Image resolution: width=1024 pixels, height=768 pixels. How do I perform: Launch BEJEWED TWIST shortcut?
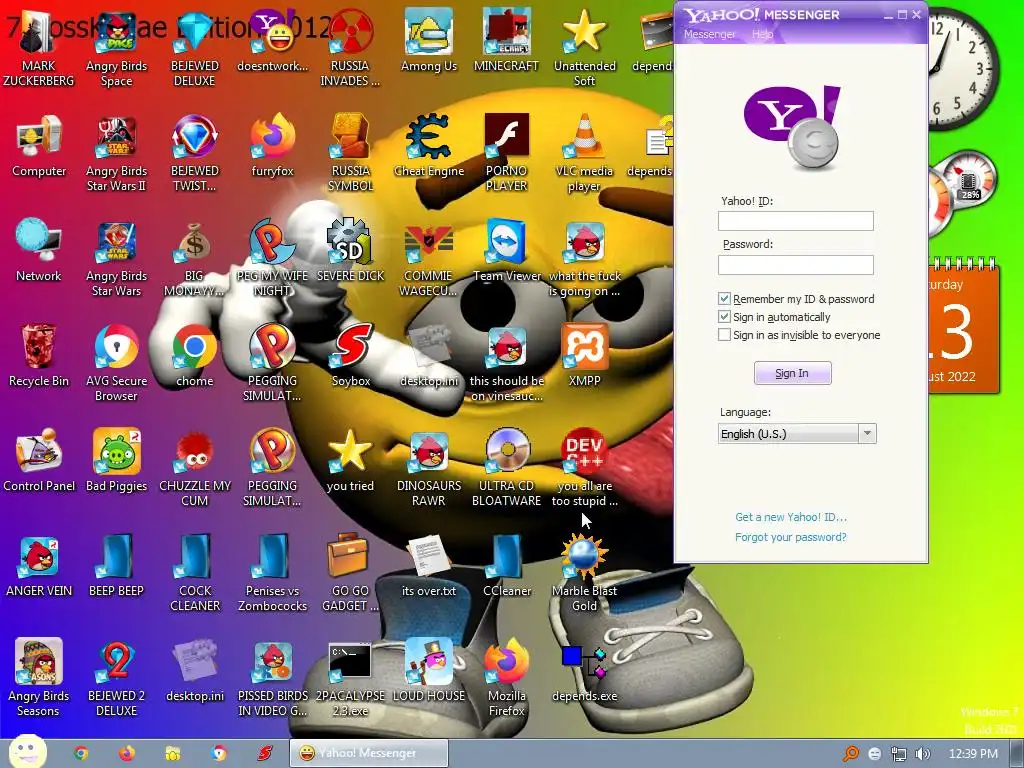[195, 152]
